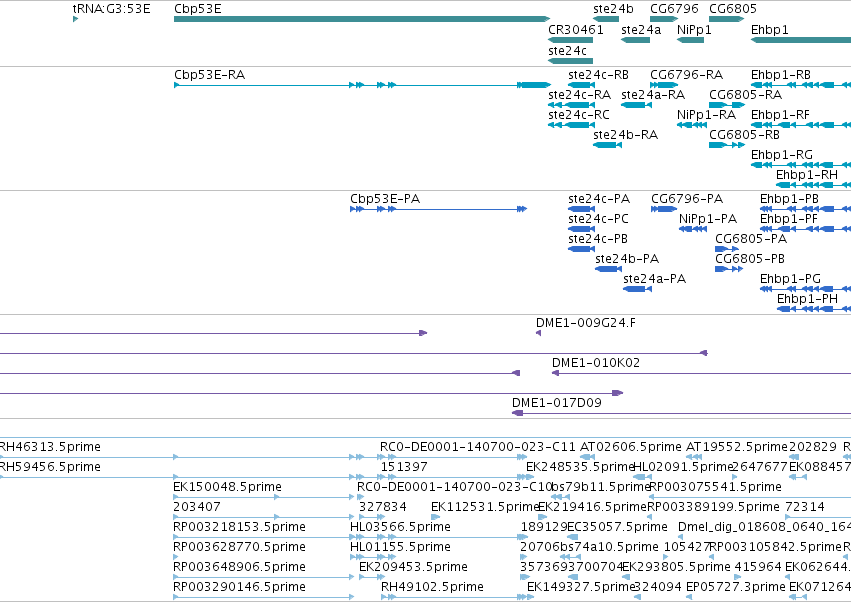Select the Cbp53E gene bar

pyautogui.click(x=362, y=19)
